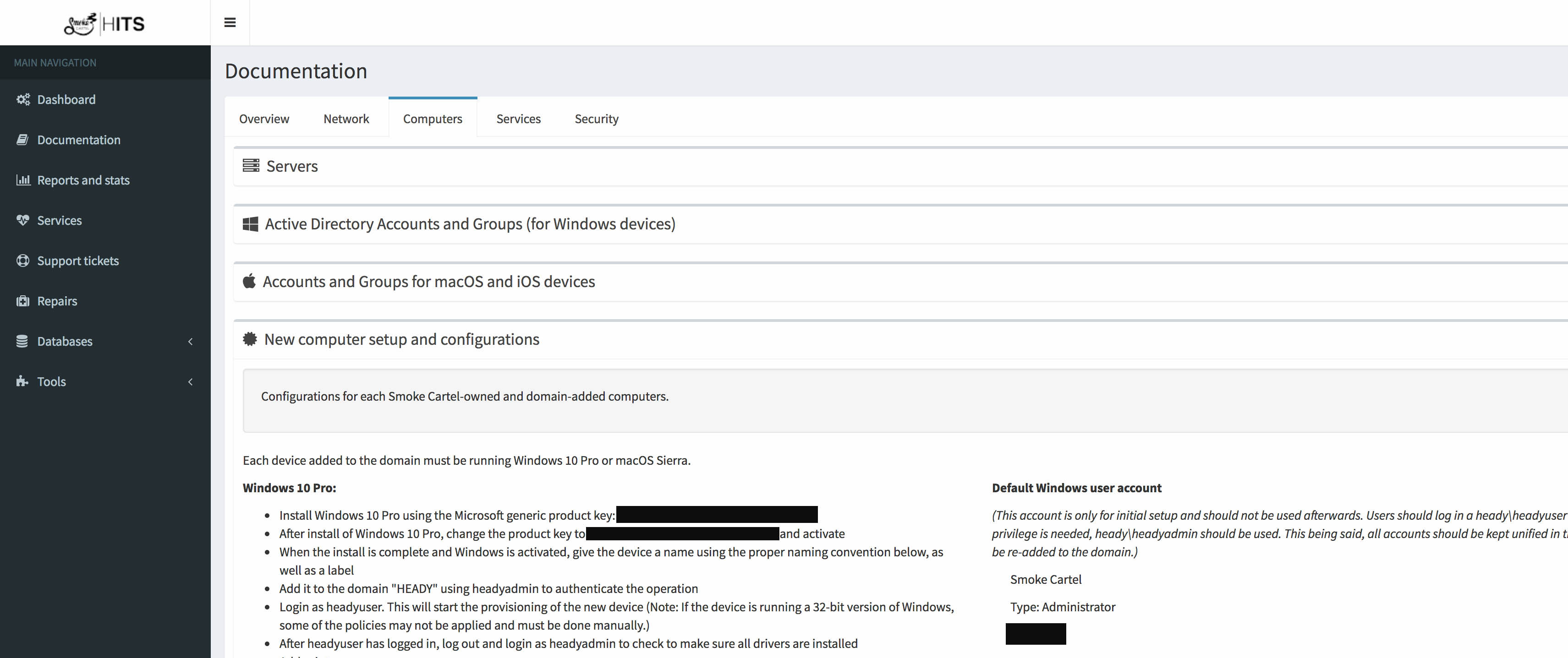Viewport: 1568px width, 658px height.
Task: Click the Repairs medkit icon
Action: tap(23, 301)
